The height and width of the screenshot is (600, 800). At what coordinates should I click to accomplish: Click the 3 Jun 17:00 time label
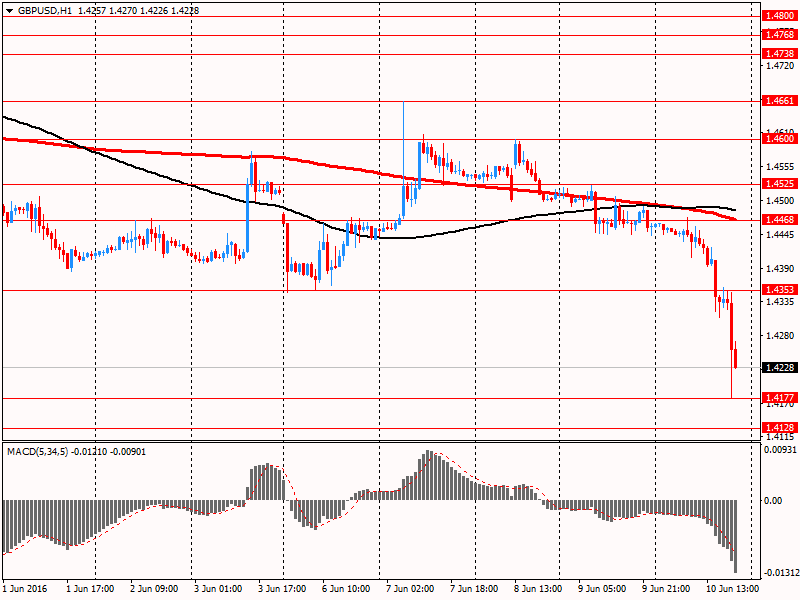[x=282, y=589]
